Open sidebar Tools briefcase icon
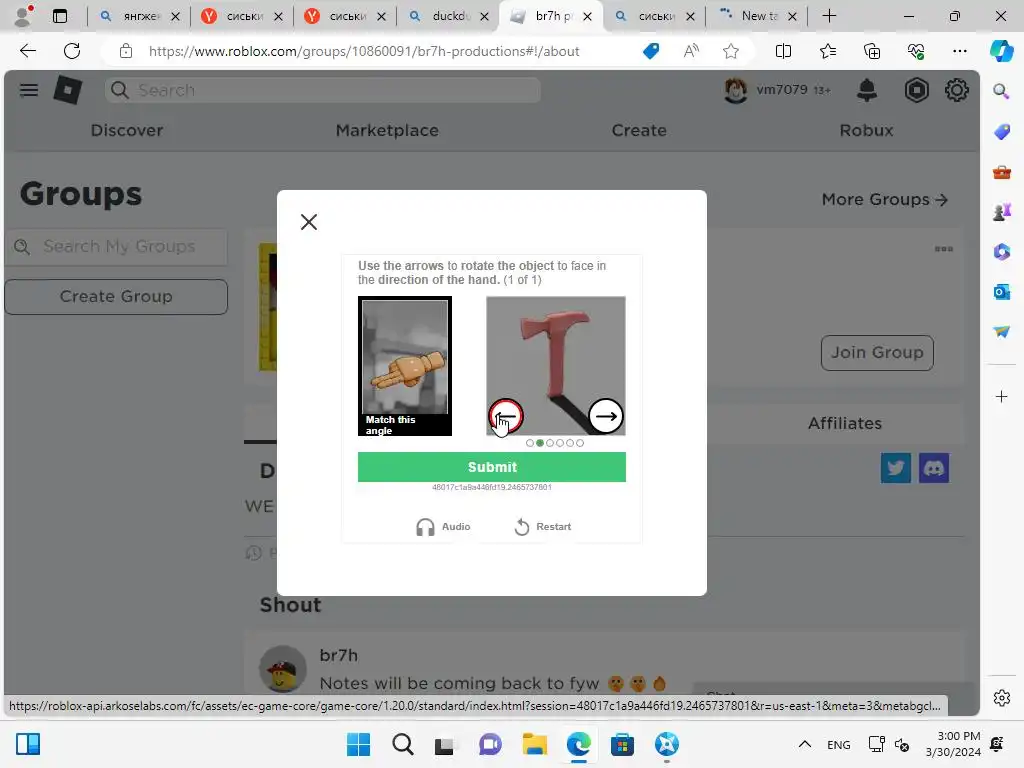 [1001, 172]
